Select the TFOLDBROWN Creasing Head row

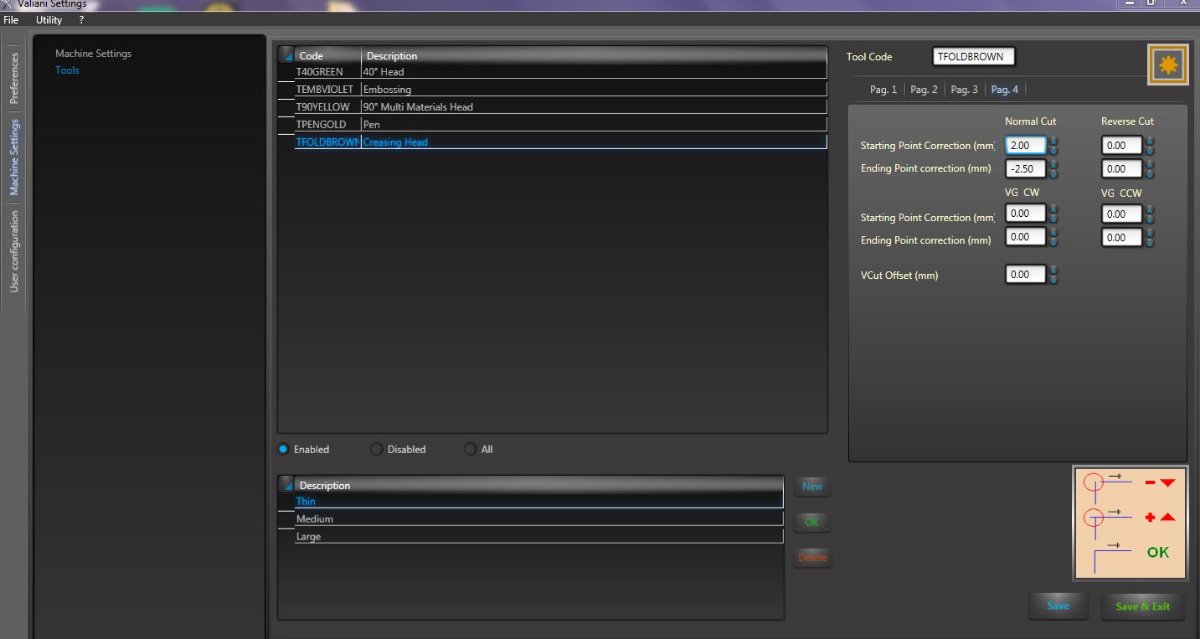click(561, 142)
